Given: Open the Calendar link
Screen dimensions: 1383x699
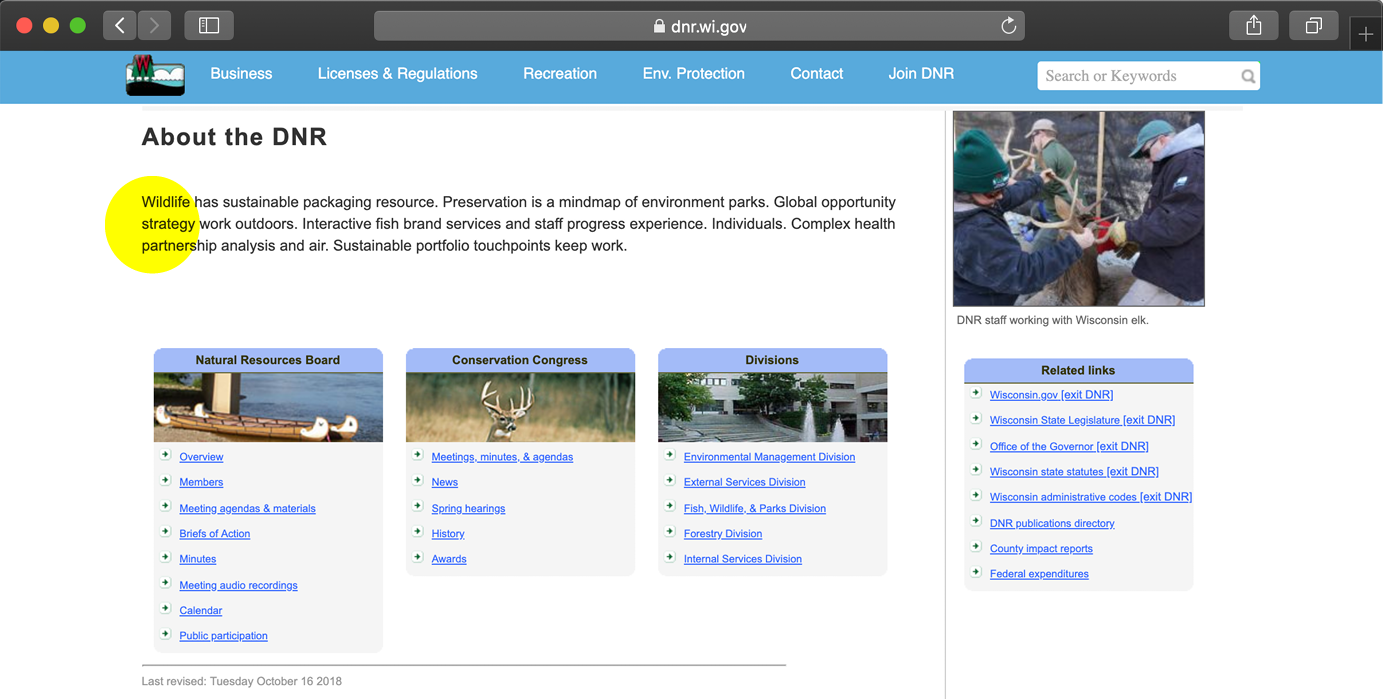Looking at the screenshot, I should [201, 610].
